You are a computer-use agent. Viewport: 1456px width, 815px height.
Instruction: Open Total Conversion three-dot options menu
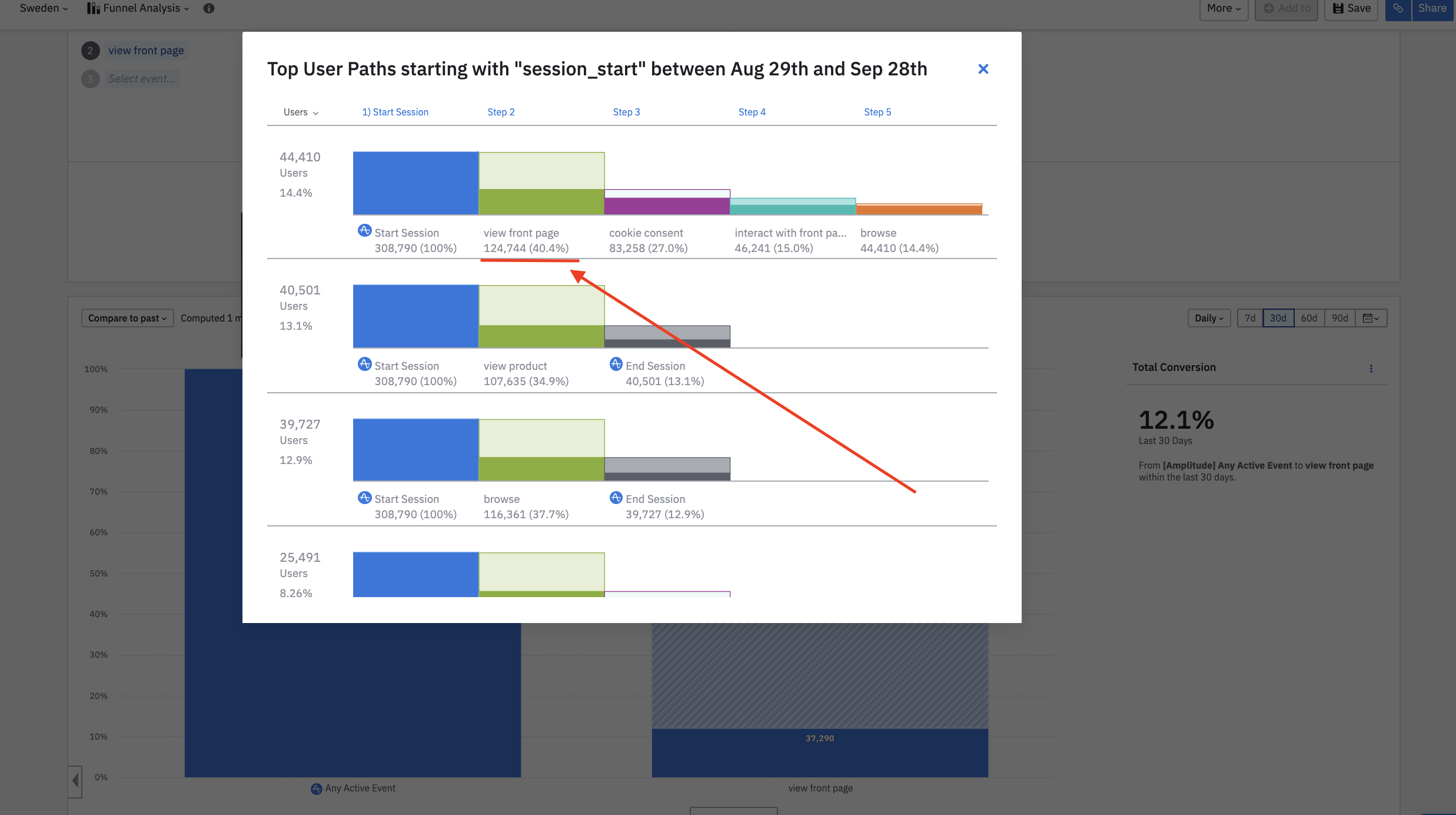click(x=1371, y=369)
